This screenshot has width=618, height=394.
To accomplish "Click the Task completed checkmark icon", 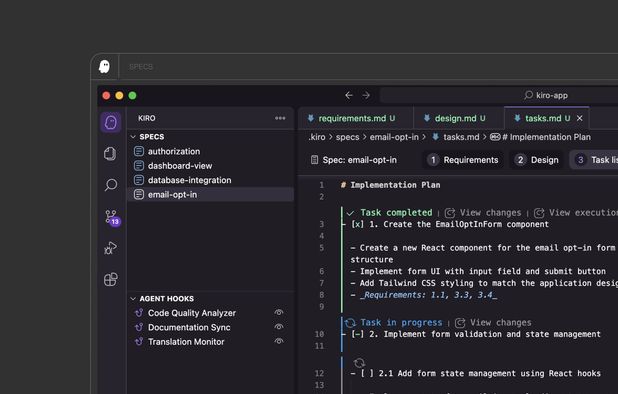I will point(350,213).
